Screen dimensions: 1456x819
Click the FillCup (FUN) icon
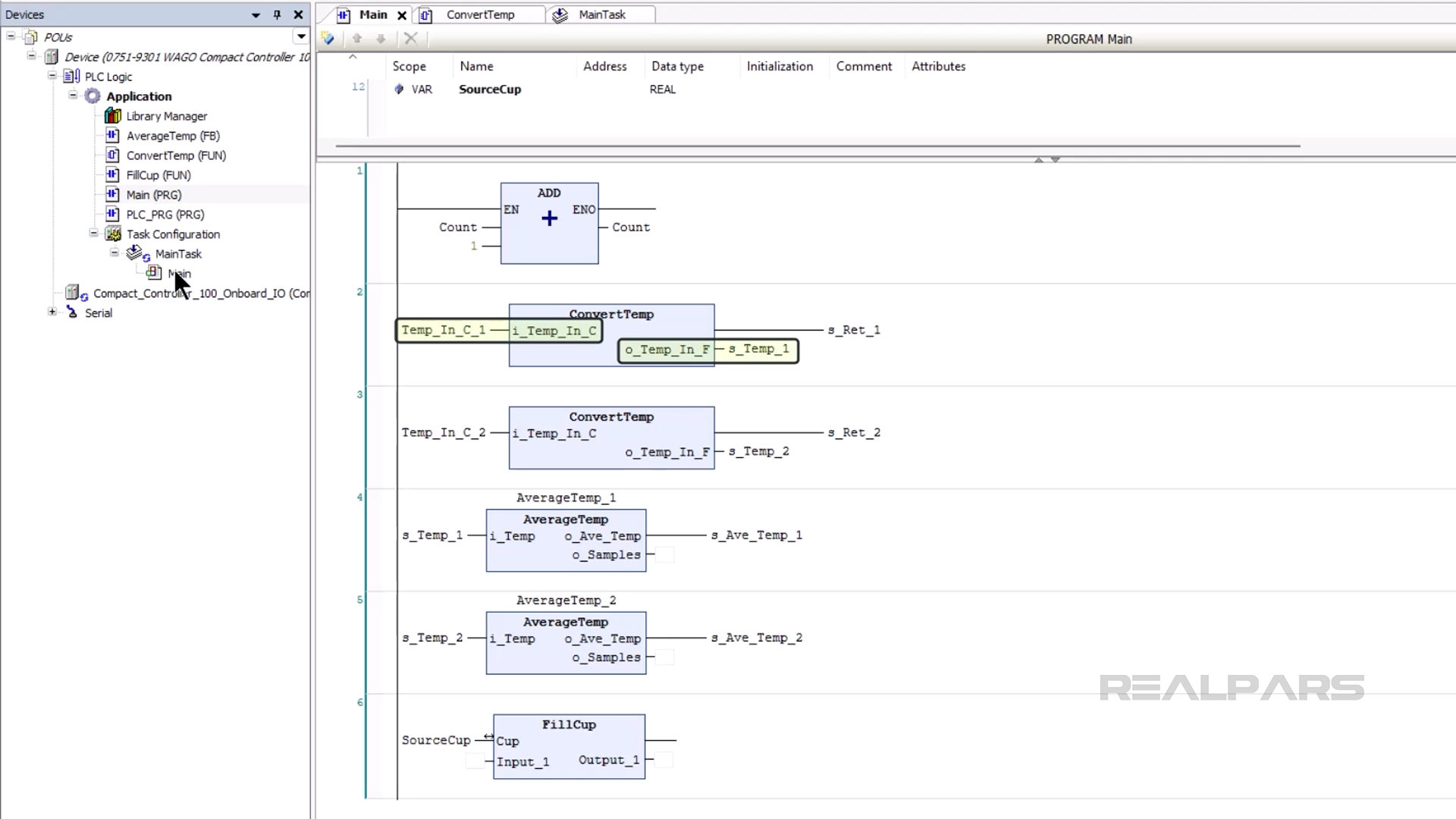[112, 174]
